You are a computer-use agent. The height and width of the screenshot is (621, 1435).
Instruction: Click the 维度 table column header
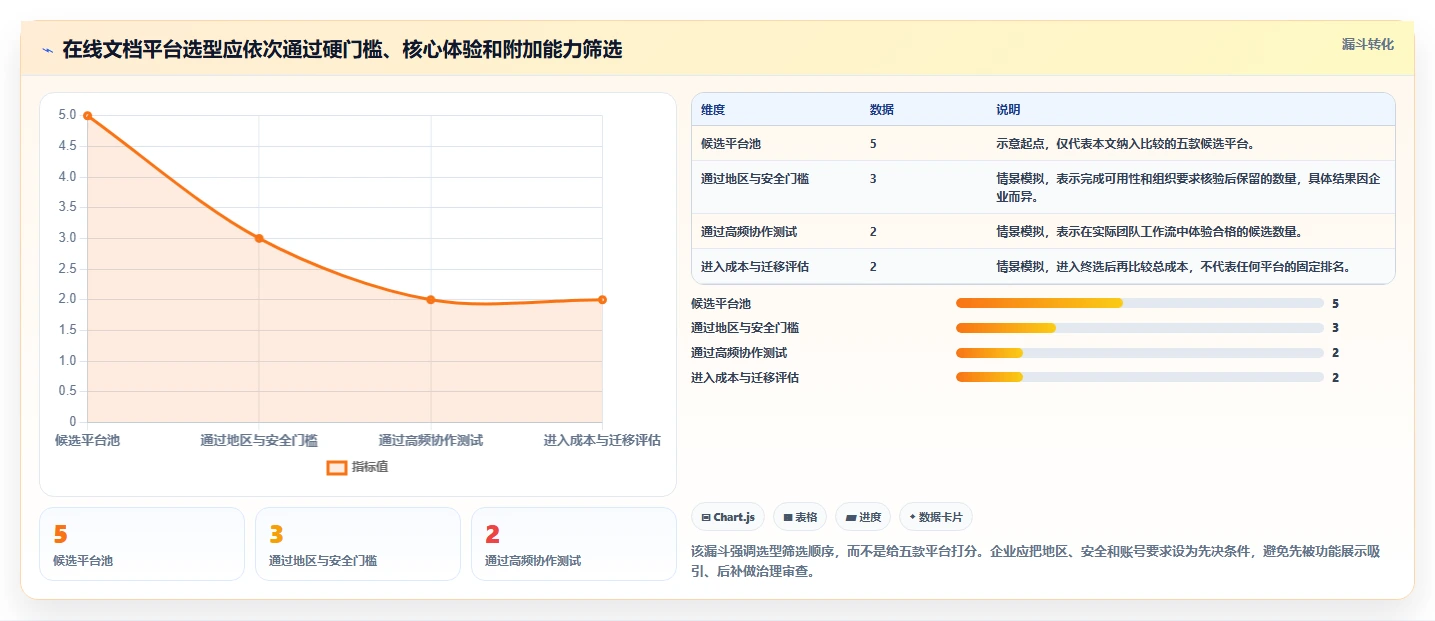coord(713,109)
